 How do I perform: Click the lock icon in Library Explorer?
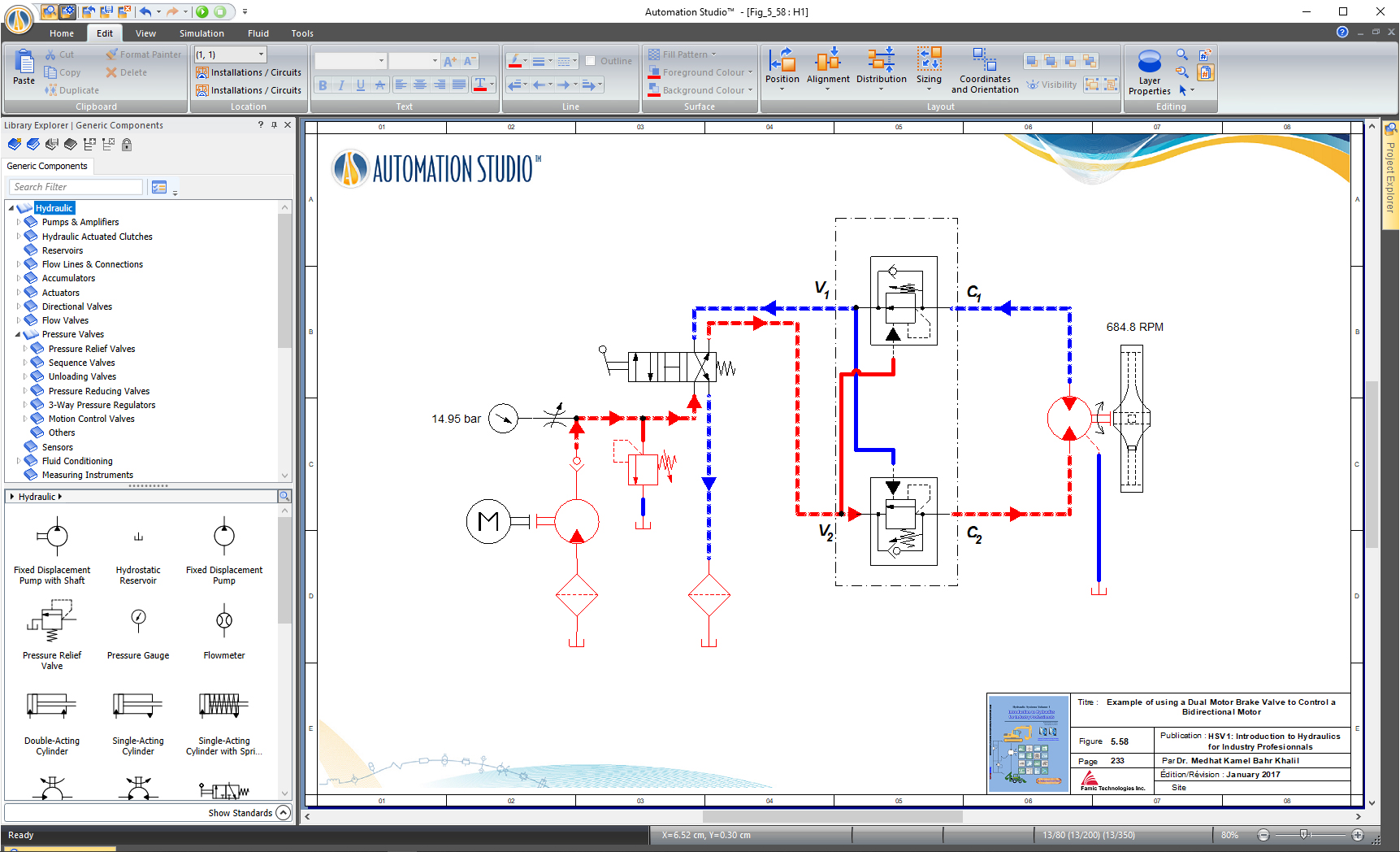pyautogui.click(x=127, y=145)
